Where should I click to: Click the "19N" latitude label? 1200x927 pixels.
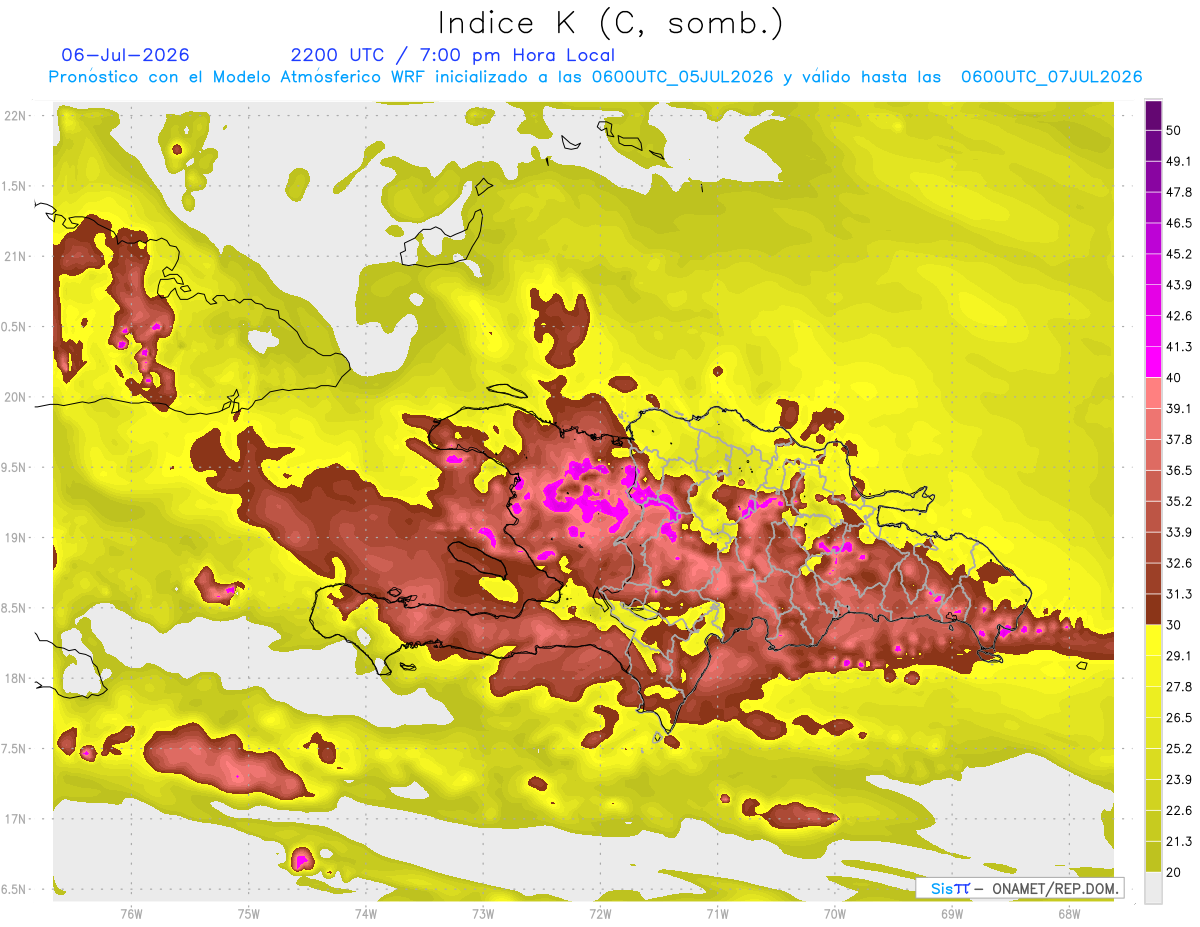coord(17,537)
